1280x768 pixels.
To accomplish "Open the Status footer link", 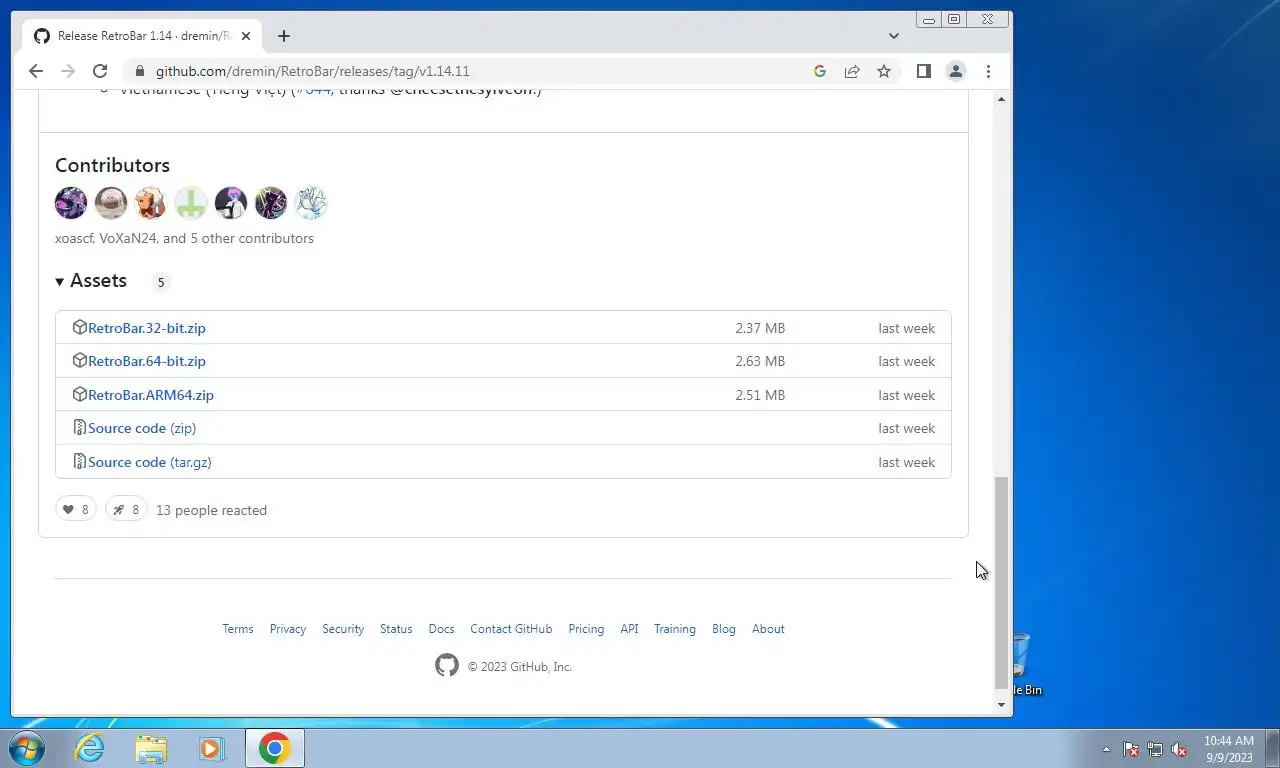I will [396, 629].
